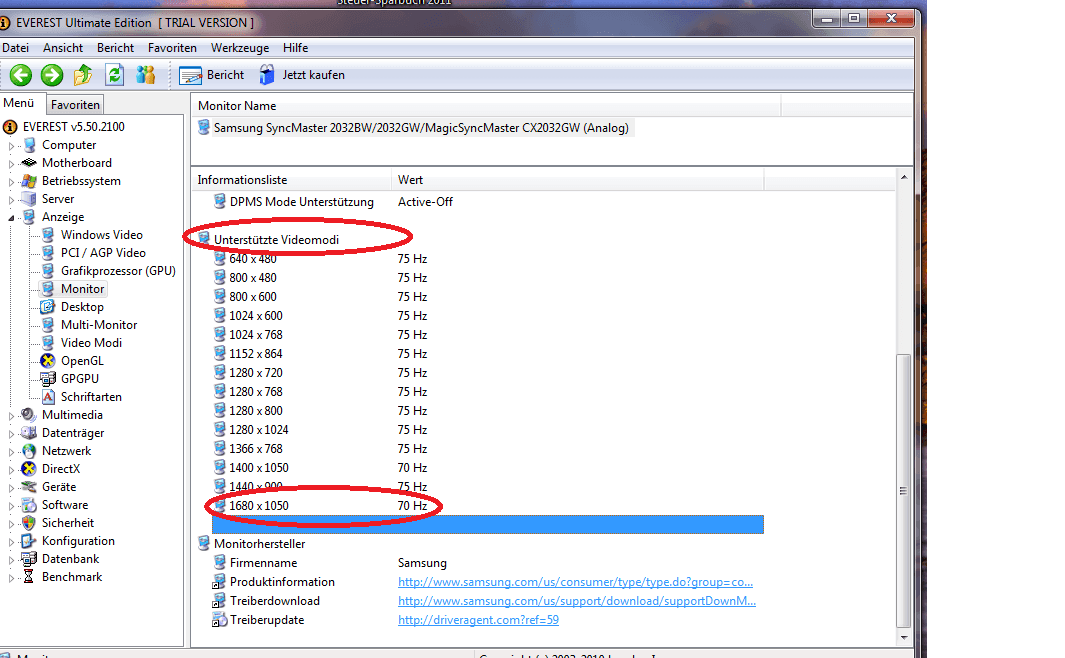Screen dimensions: 1065x658
Task: Expand the Netzwerk tree node
Action: [11, 452]
